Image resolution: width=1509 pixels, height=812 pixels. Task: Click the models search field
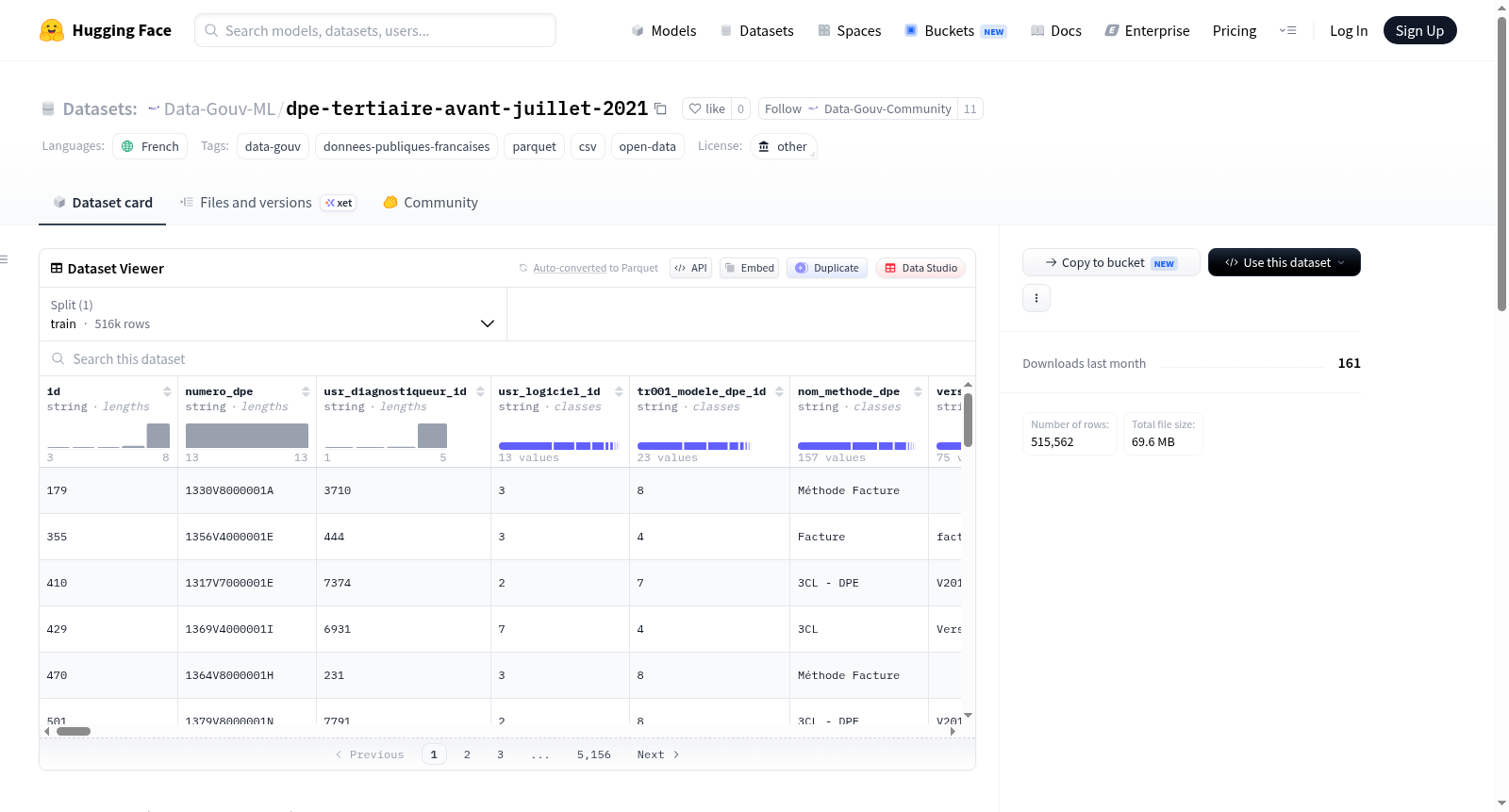pyautogui.click(x=375, y=30)
